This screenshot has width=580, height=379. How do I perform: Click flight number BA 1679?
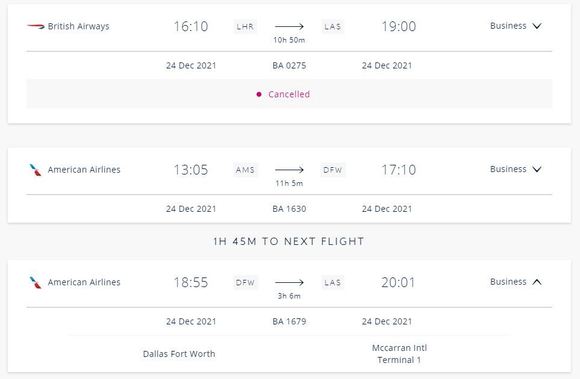(289, 321)
